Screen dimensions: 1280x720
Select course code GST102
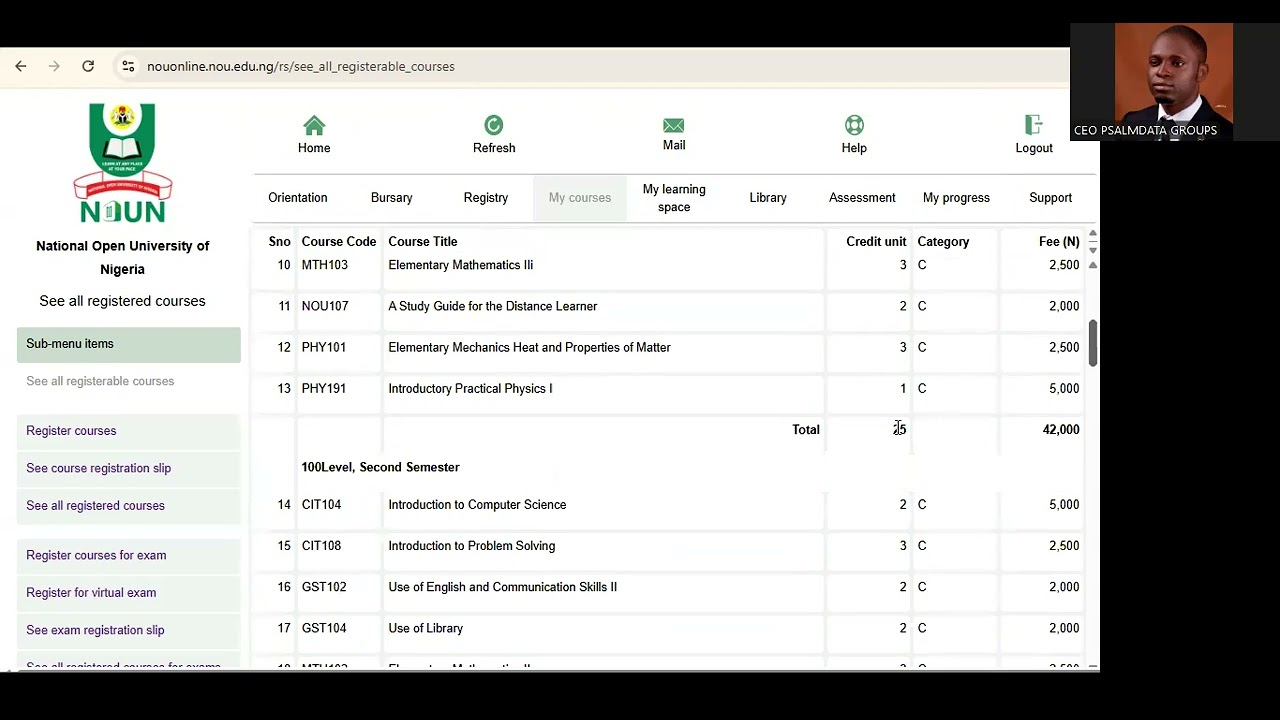[x=324, y=587]
